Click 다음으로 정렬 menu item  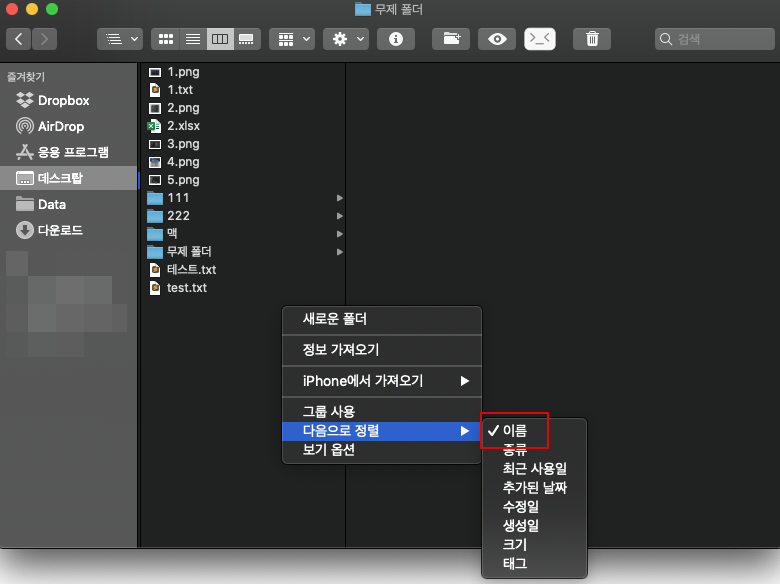click(x=382, y=431)
